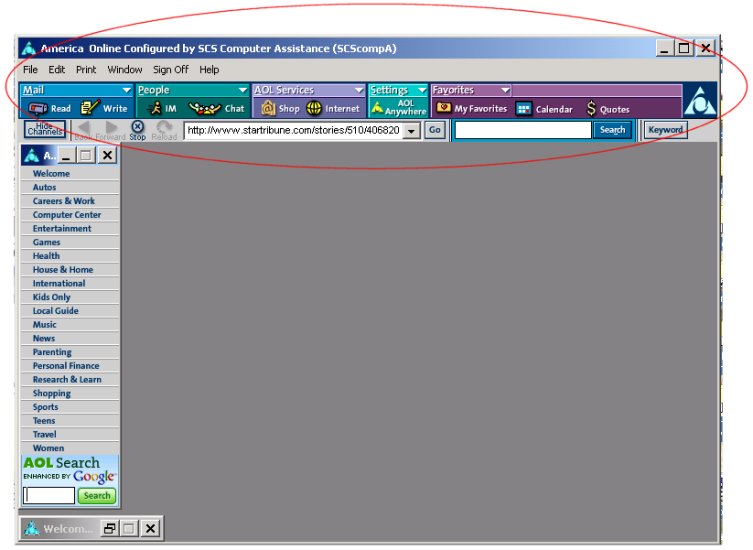Open Local Guide channel
Screen dimensions: 753x550
pyautogui.click(x=70, y=311)
